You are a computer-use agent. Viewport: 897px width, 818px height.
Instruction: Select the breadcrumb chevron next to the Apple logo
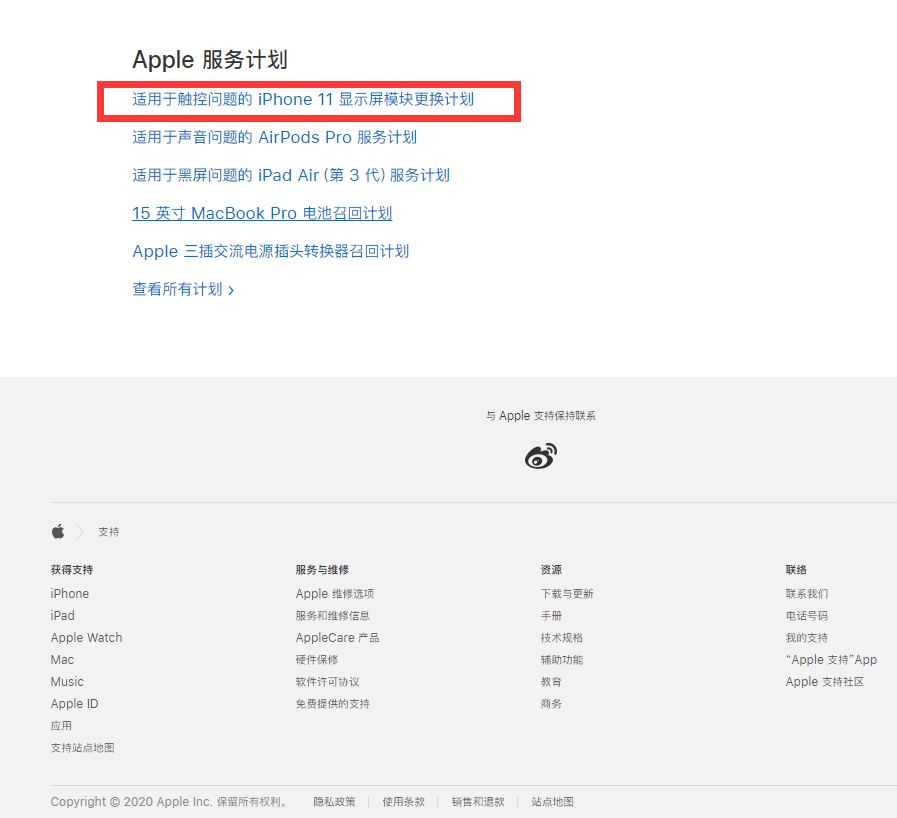pyautogui.click(x=80, y=531)
